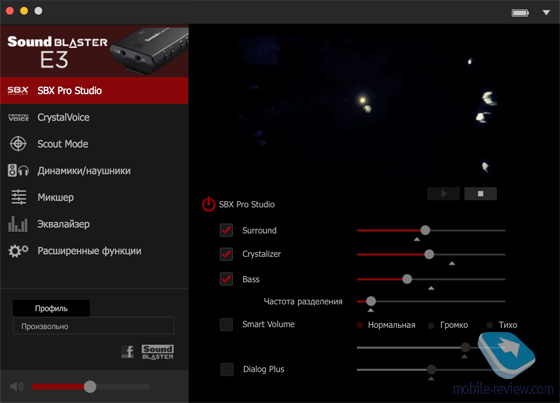The height and width of the screenshot is (403, 560).
Task: Mute via the master volume speaker icon
Action: pyautogui.click(x=16, y=386)
